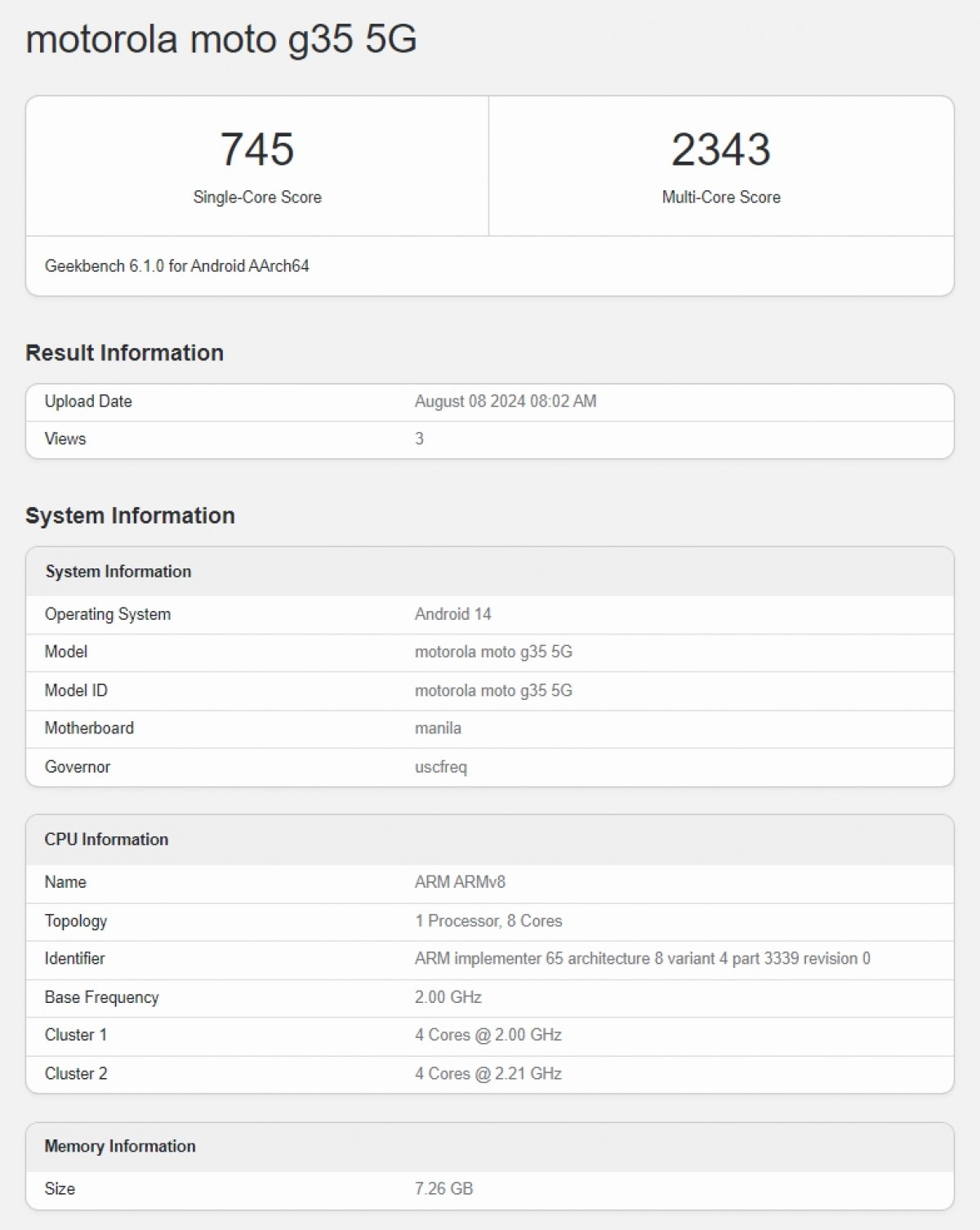
Task: Click the motorola moto g35 5G page title
Action: [x=220, y=39]
